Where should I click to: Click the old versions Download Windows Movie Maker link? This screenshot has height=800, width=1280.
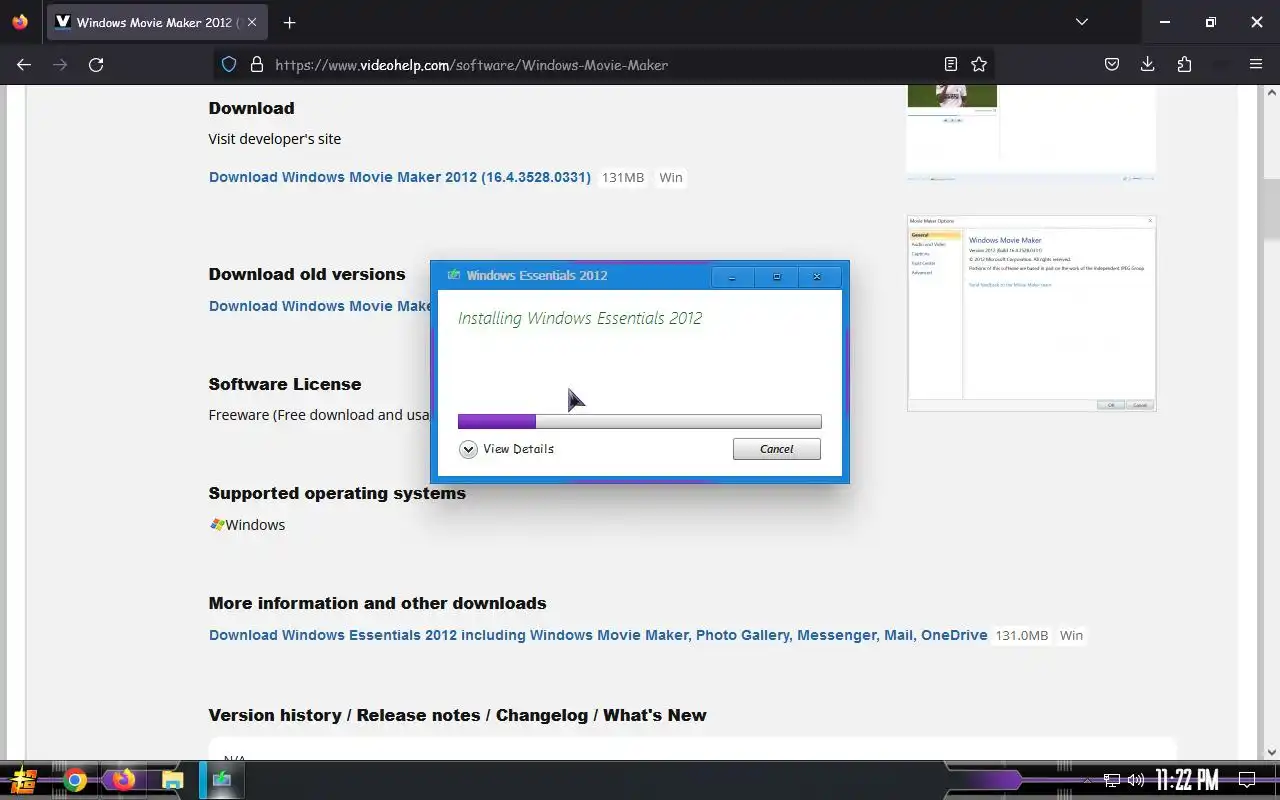coord(320,306)
